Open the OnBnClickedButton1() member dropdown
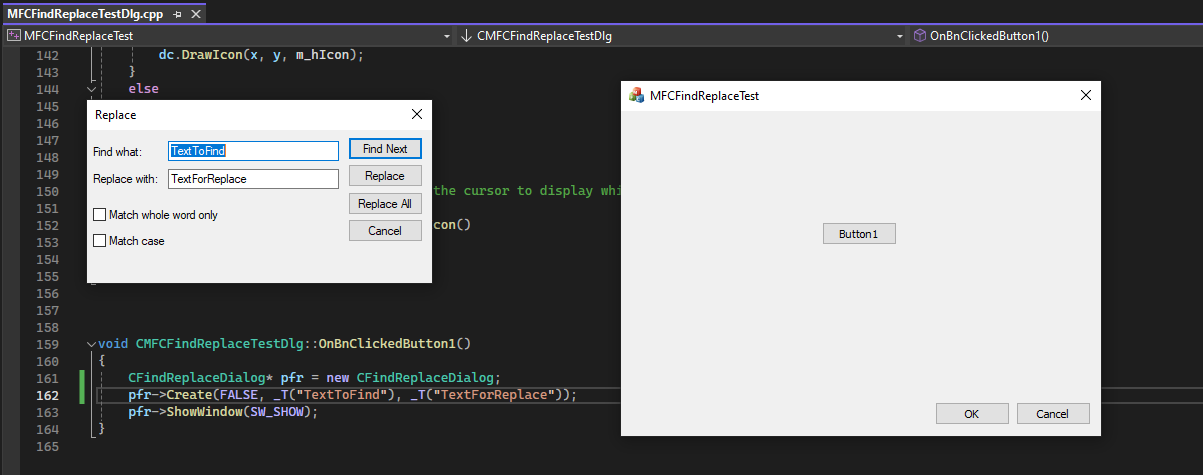The height and width of the screenshot is (475, 1203). pyautogui.click(x=1055, y=35)
